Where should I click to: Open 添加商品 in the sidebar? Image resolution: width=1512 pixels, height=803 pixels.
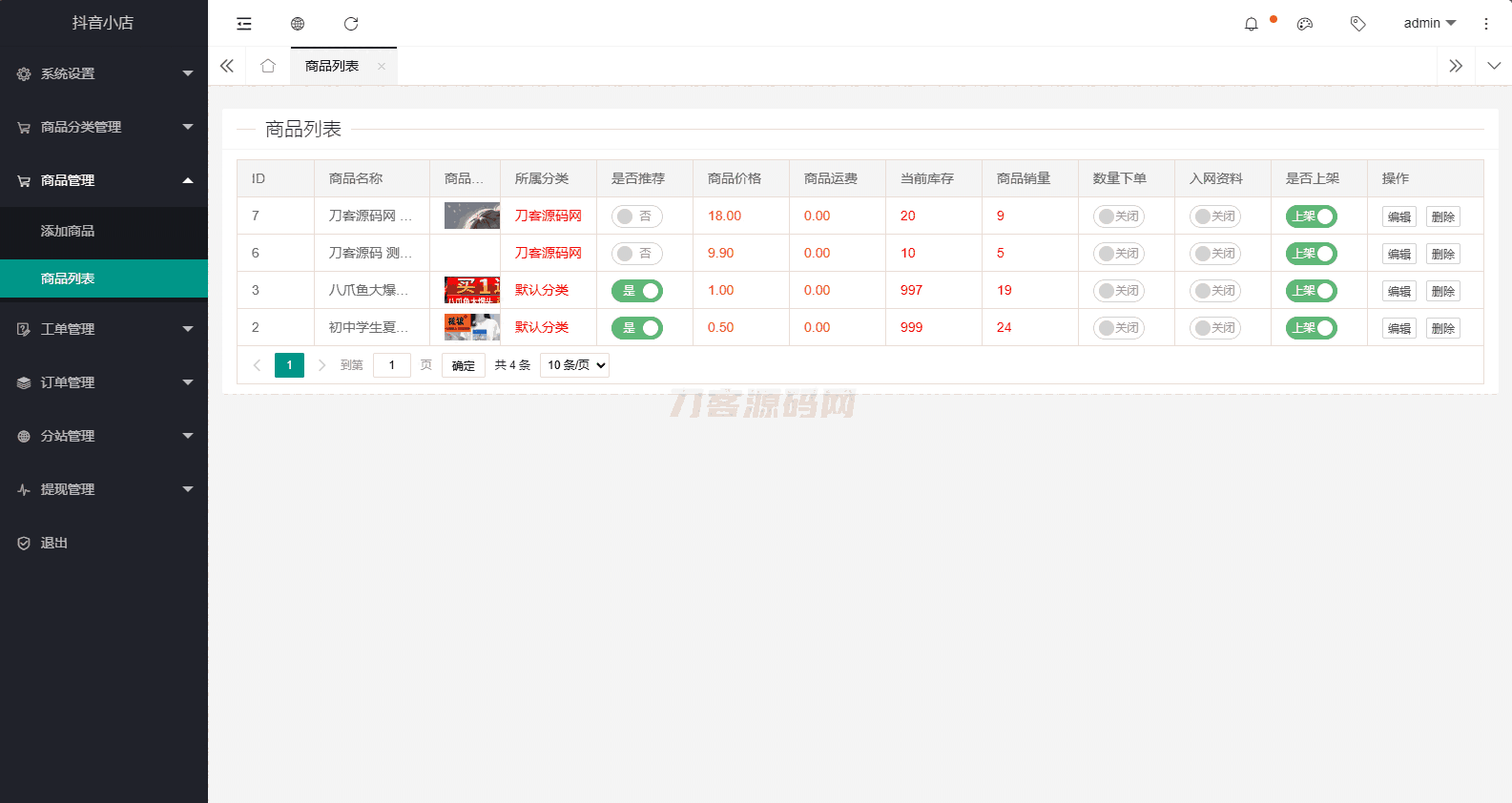pyautogui.click(x=104, y=231)
